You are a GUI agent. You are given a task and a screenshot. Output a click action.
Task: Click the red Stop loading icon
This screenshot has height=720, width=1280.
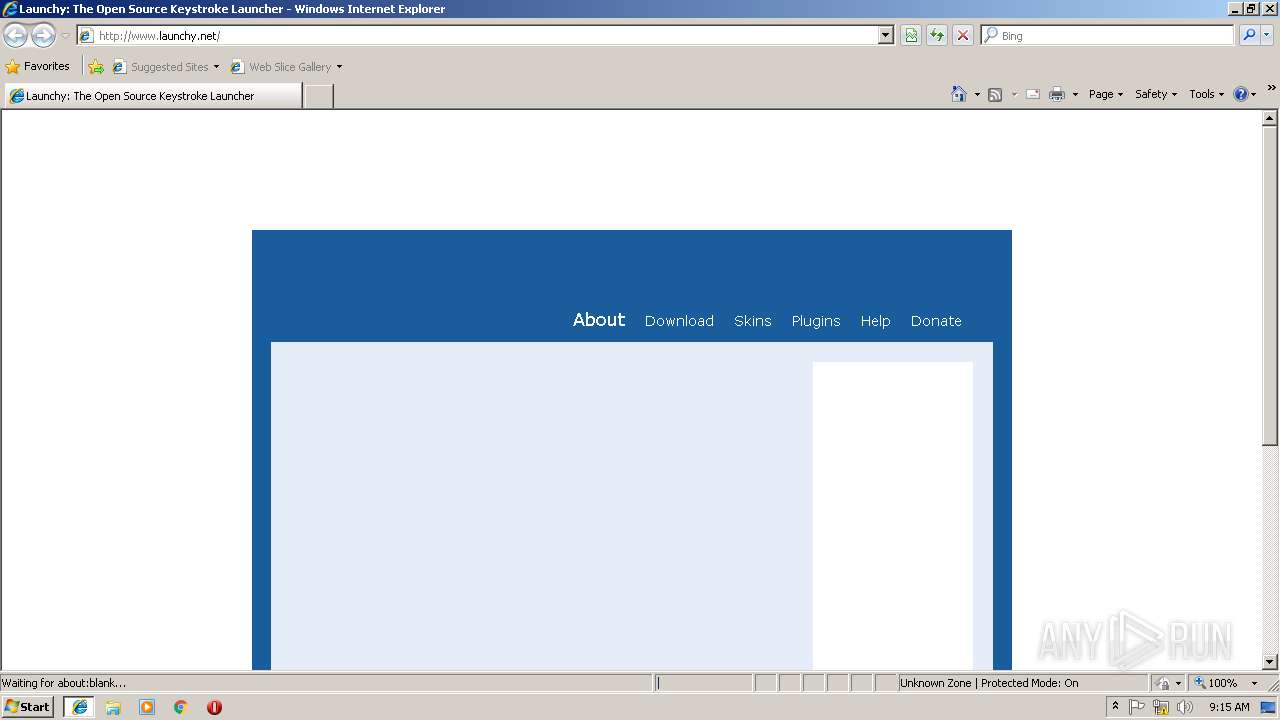963,35
